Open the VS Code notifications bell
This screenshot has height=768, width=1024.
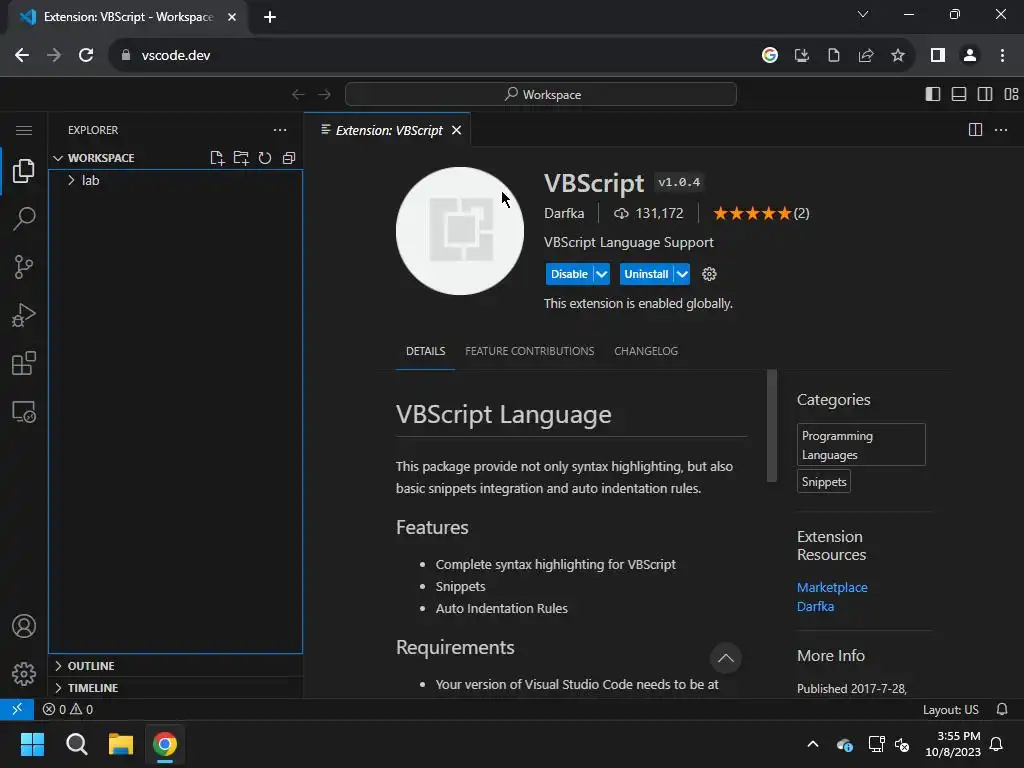[x=1002, y=709]
